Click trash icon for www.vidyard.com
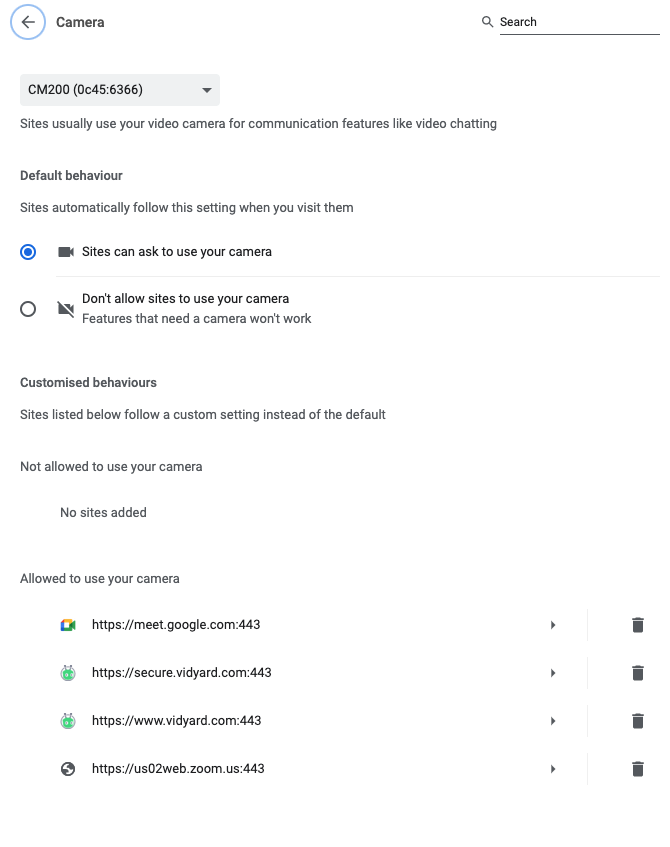The image size is (670, 847). (x=638, y=721)
